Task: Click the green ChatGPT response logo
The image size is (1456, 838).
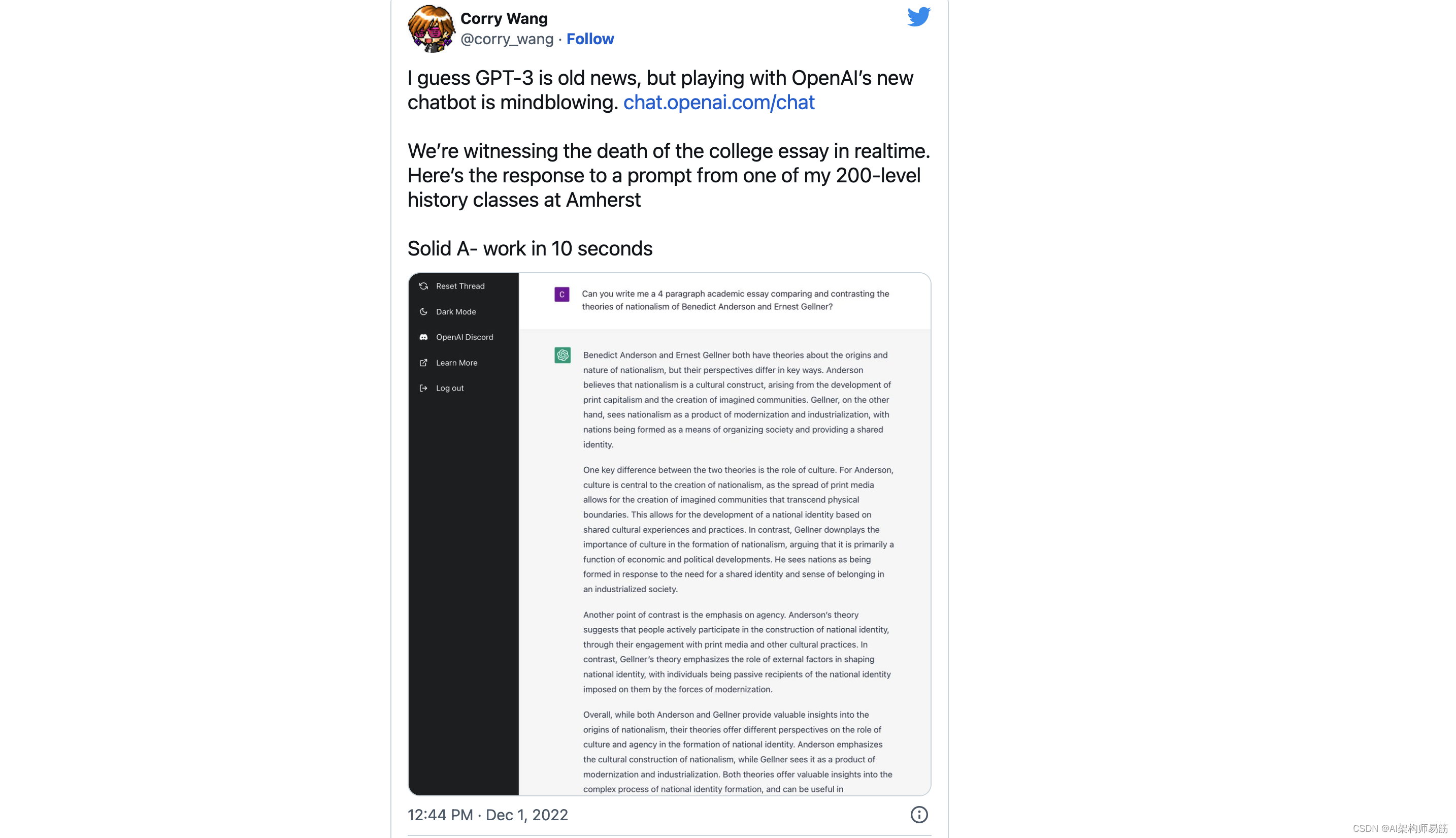Action: (x=562, y=355)
